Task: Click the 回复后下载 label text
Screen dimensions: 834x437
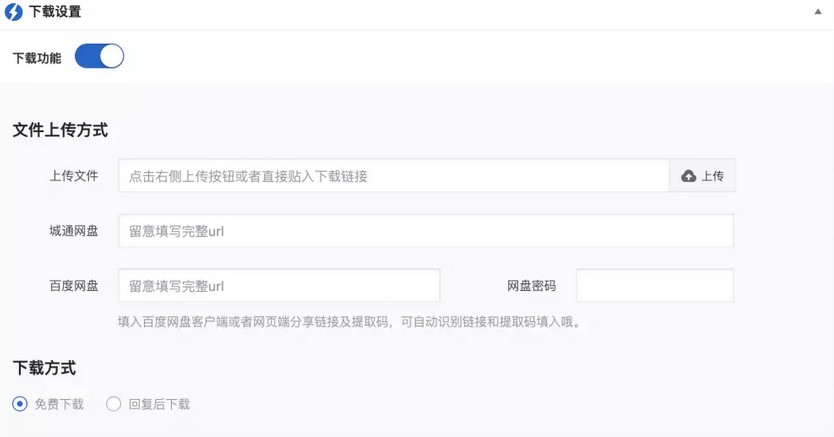Action: [x=159, y=404]
